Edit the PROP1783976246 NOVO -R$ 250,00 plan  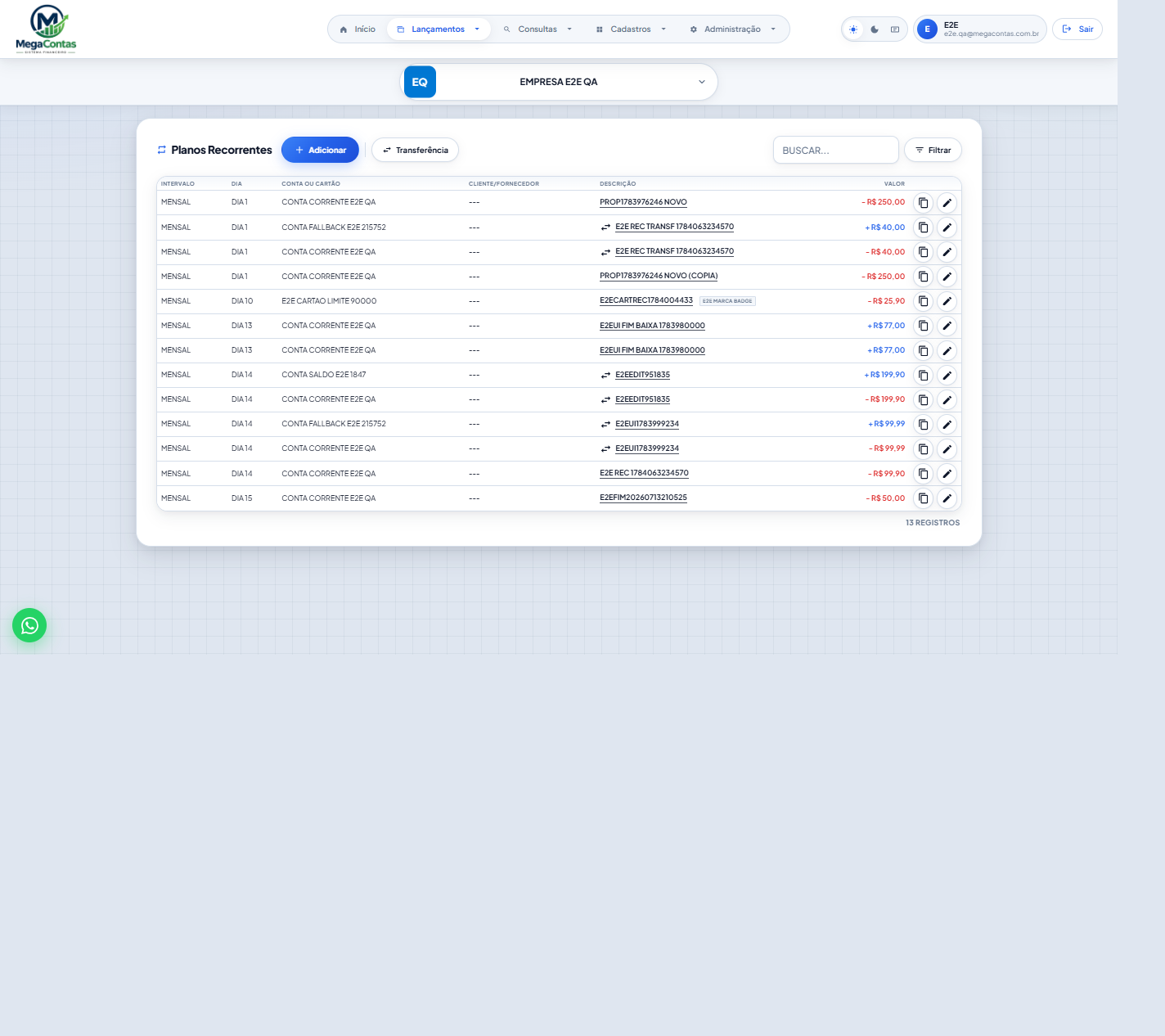pos(947,203)
